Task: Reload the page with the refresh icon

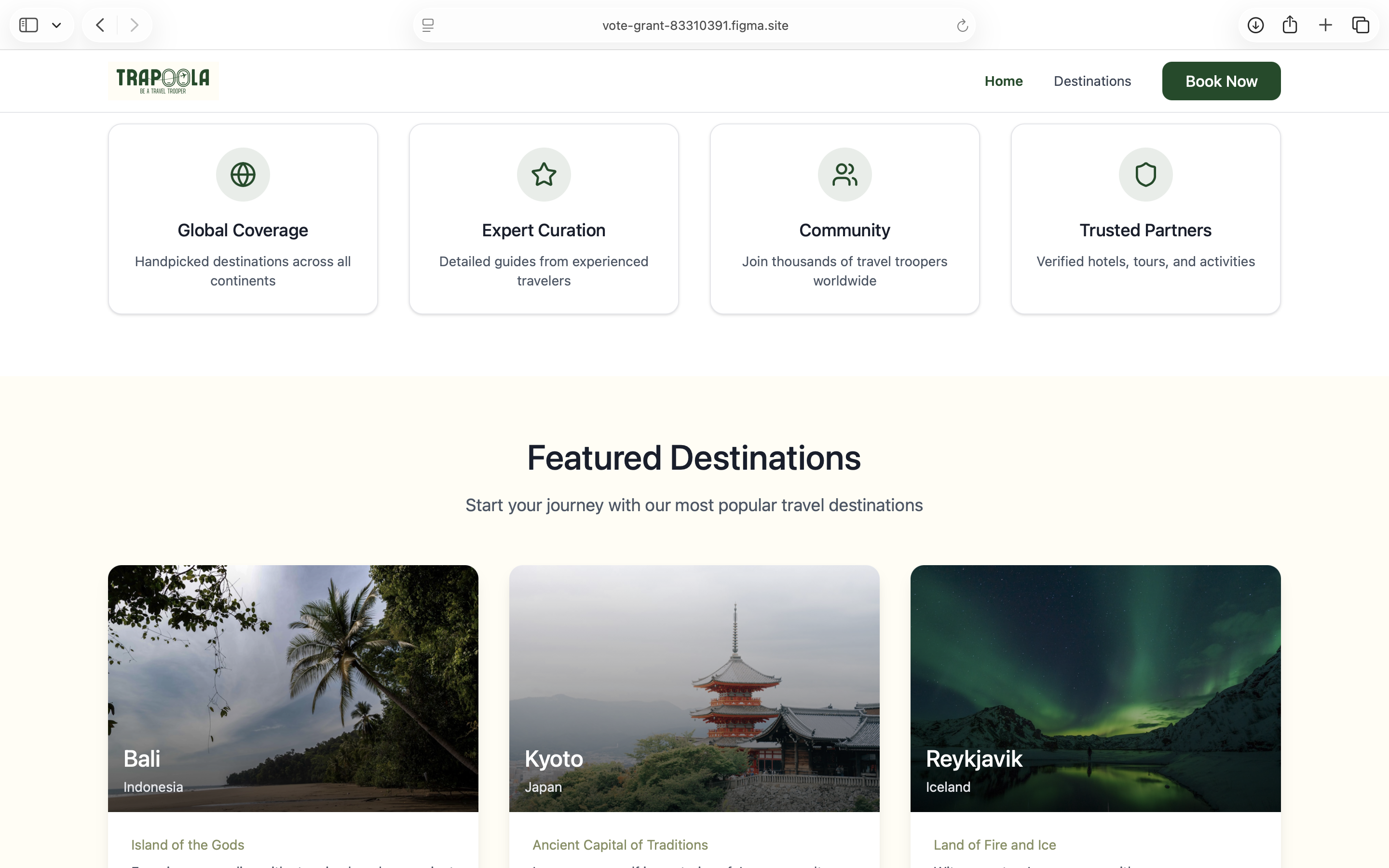Action: point(963,25)
